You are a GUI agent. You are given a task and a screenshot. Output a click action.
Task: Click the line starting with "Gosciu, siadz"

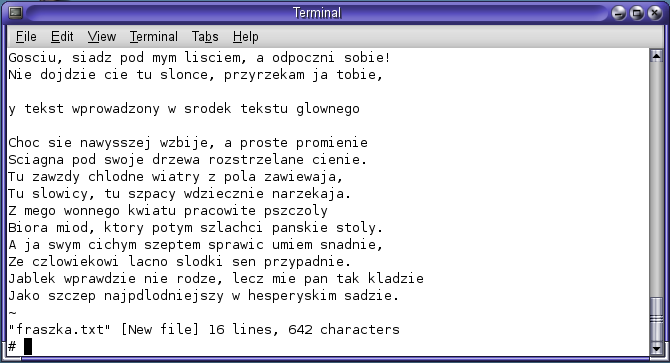[199, 58]
